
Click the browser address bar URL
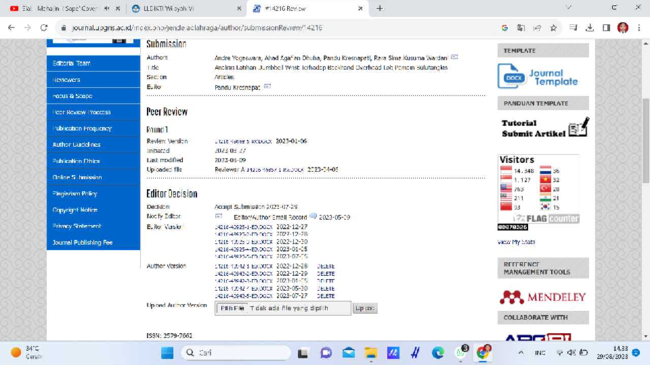[197, 28]
